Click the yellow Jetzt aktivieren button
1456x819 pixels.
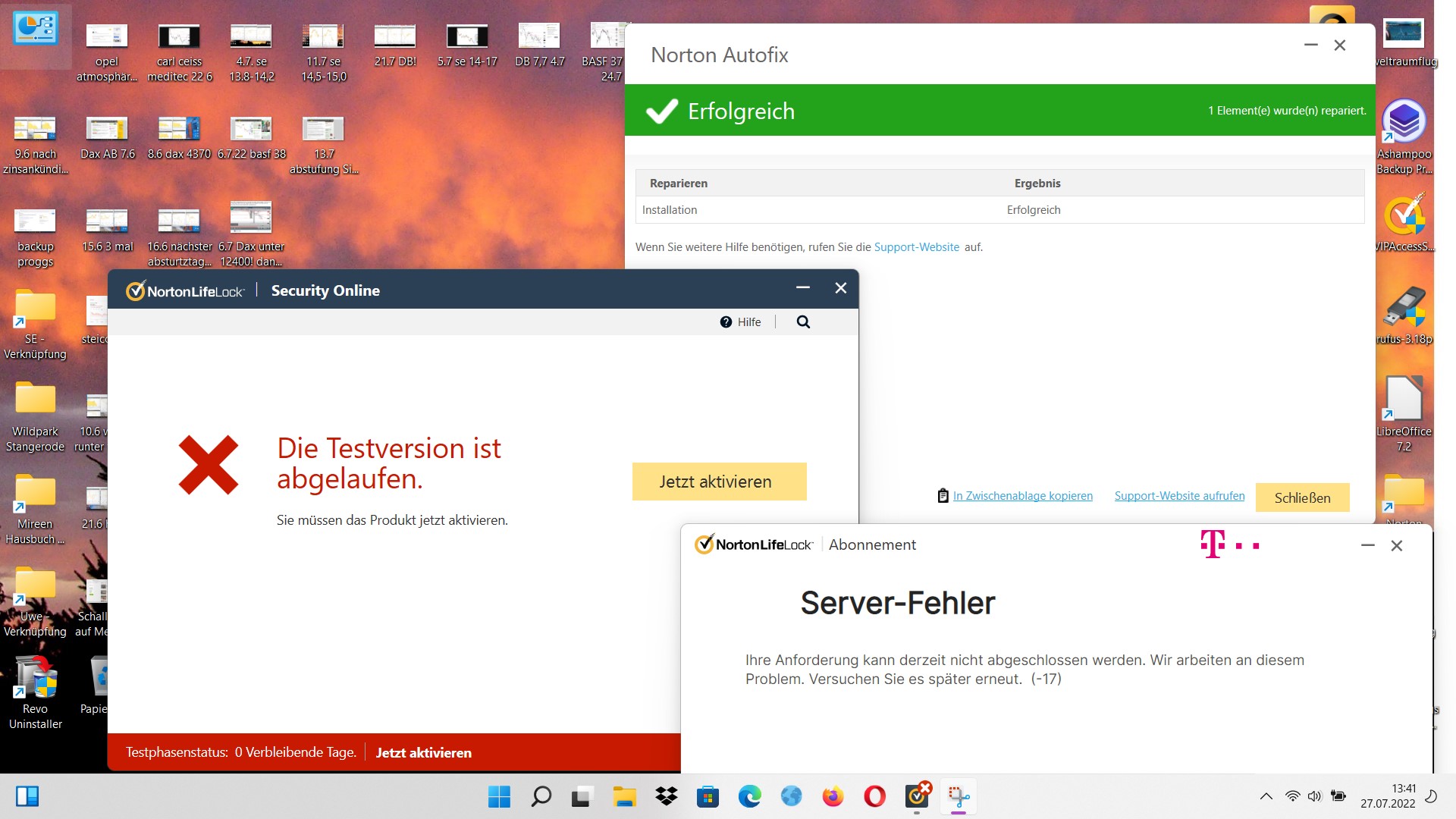(719, 482)
